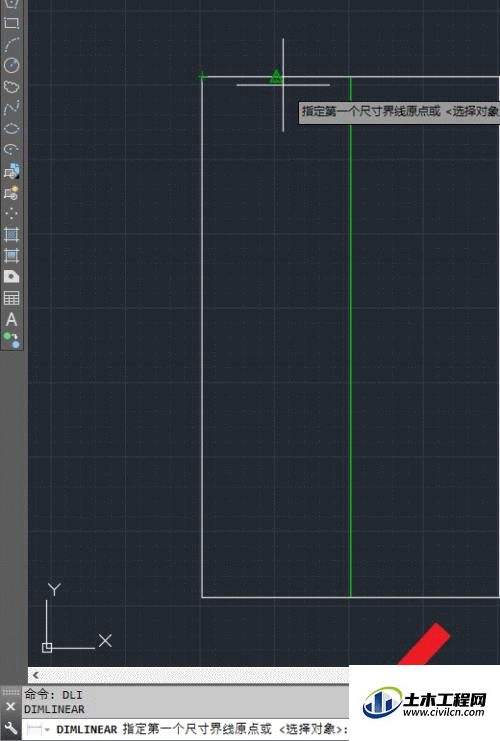Select the Rectangle draw tool
The width and height of the screenshot is (500, 741).
point(11,23)
